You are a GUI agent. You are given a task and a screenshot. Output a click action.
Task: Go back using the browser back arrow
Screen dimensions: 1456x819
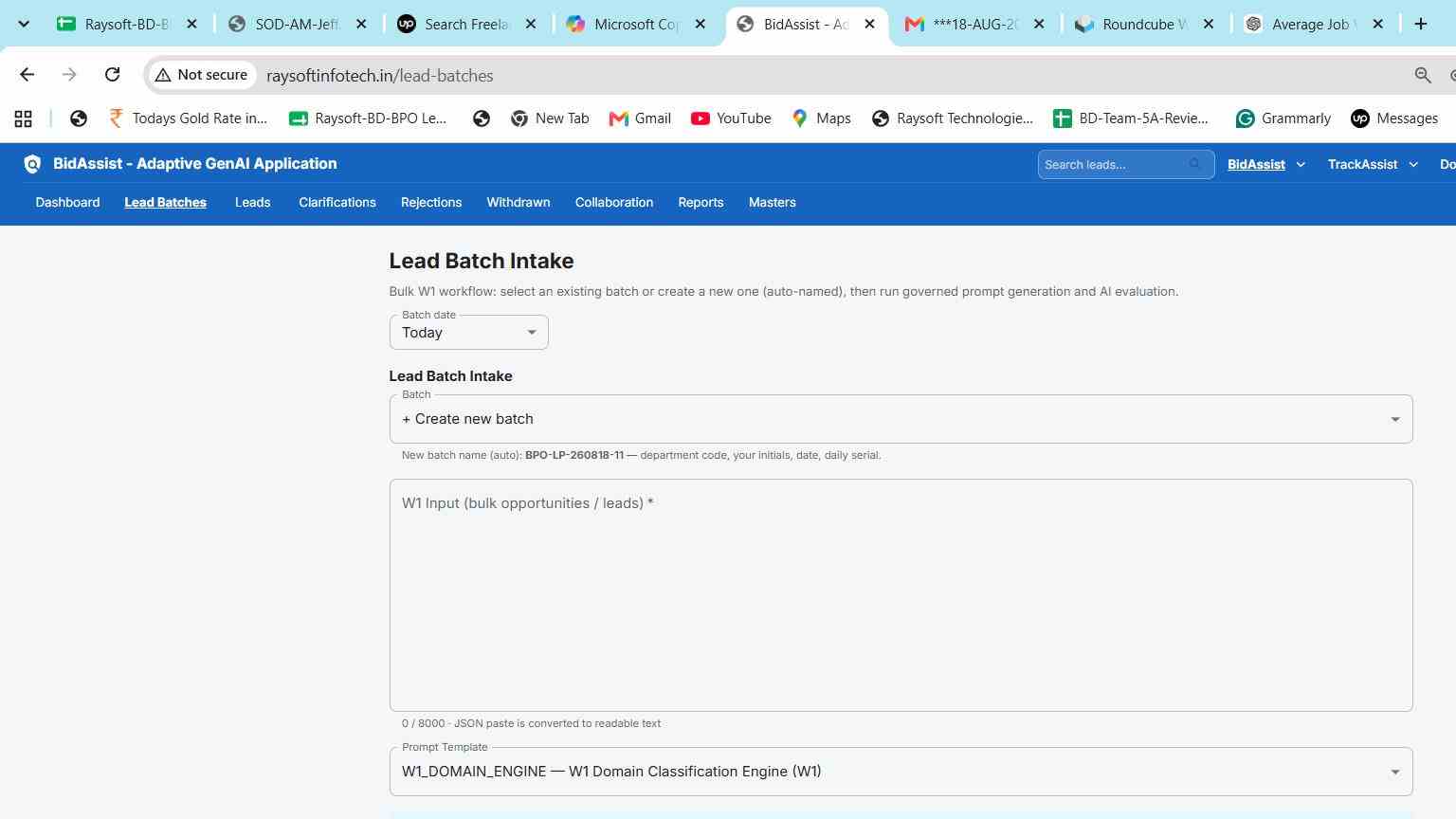coord(27,75)
